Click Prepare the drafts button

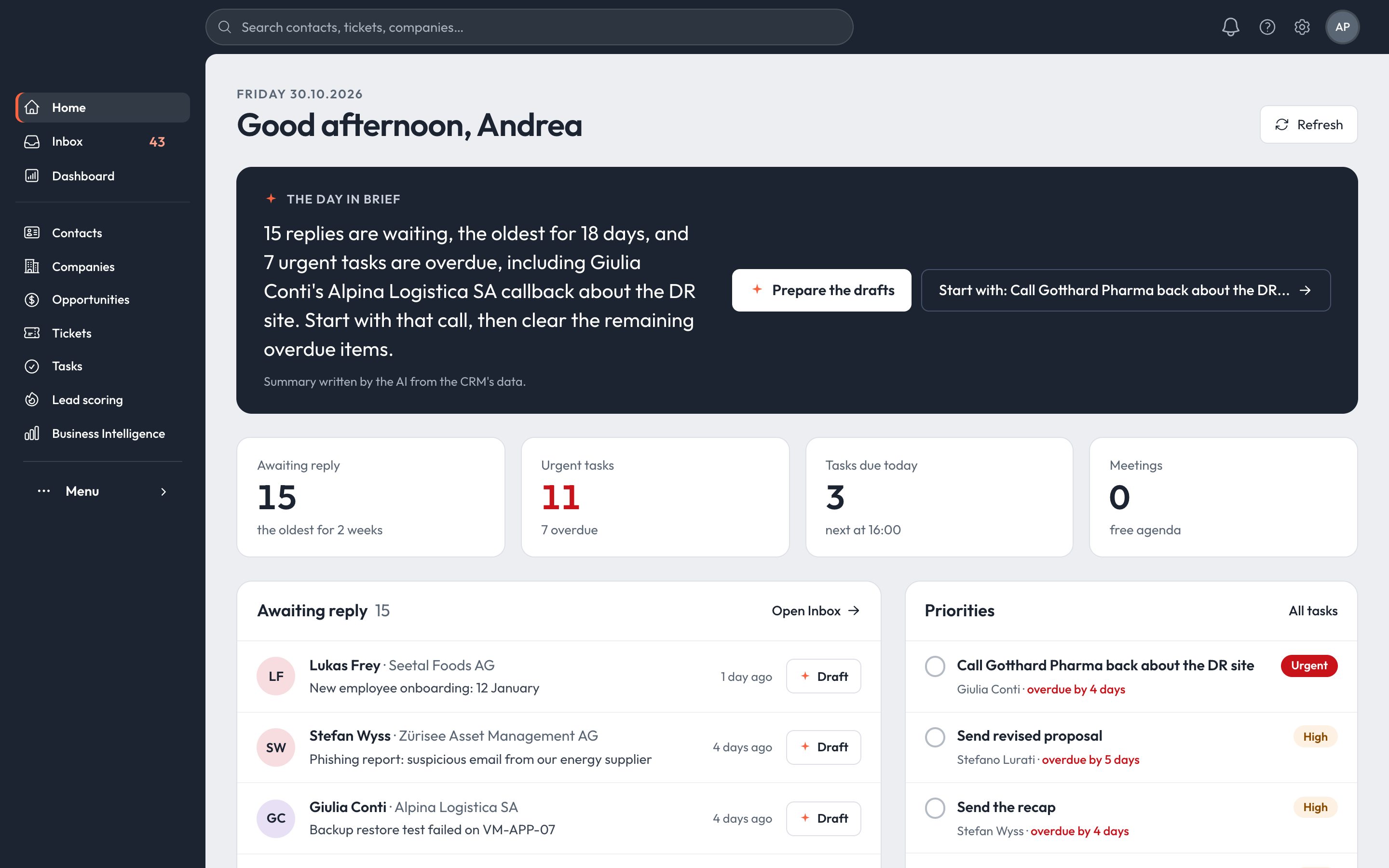click(x=821, y=290)
